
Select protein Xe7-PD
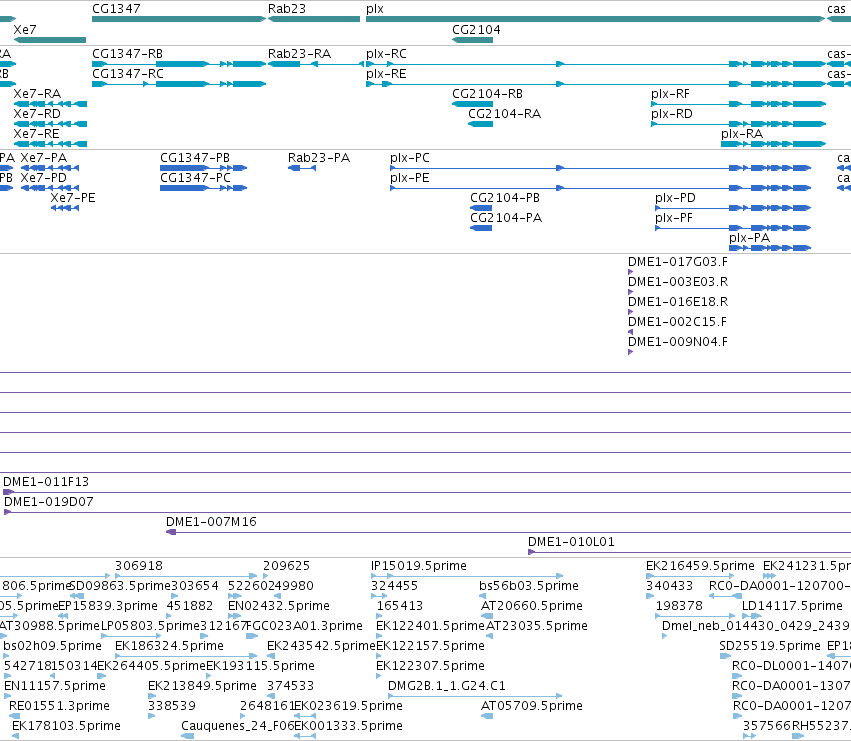click(50, 188)
